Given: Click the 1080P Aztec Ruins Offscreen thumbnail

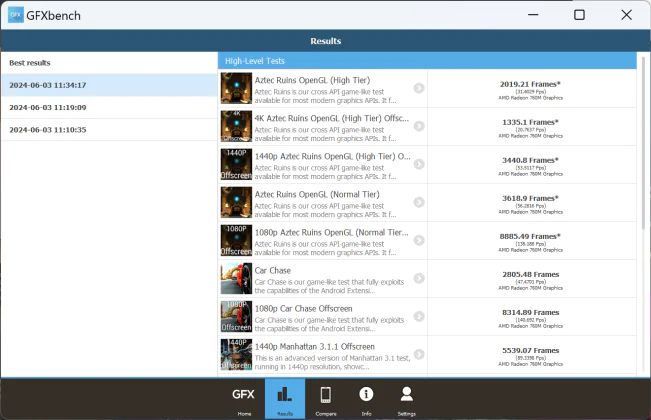Looking at the screenshot, I should [236, 240].
